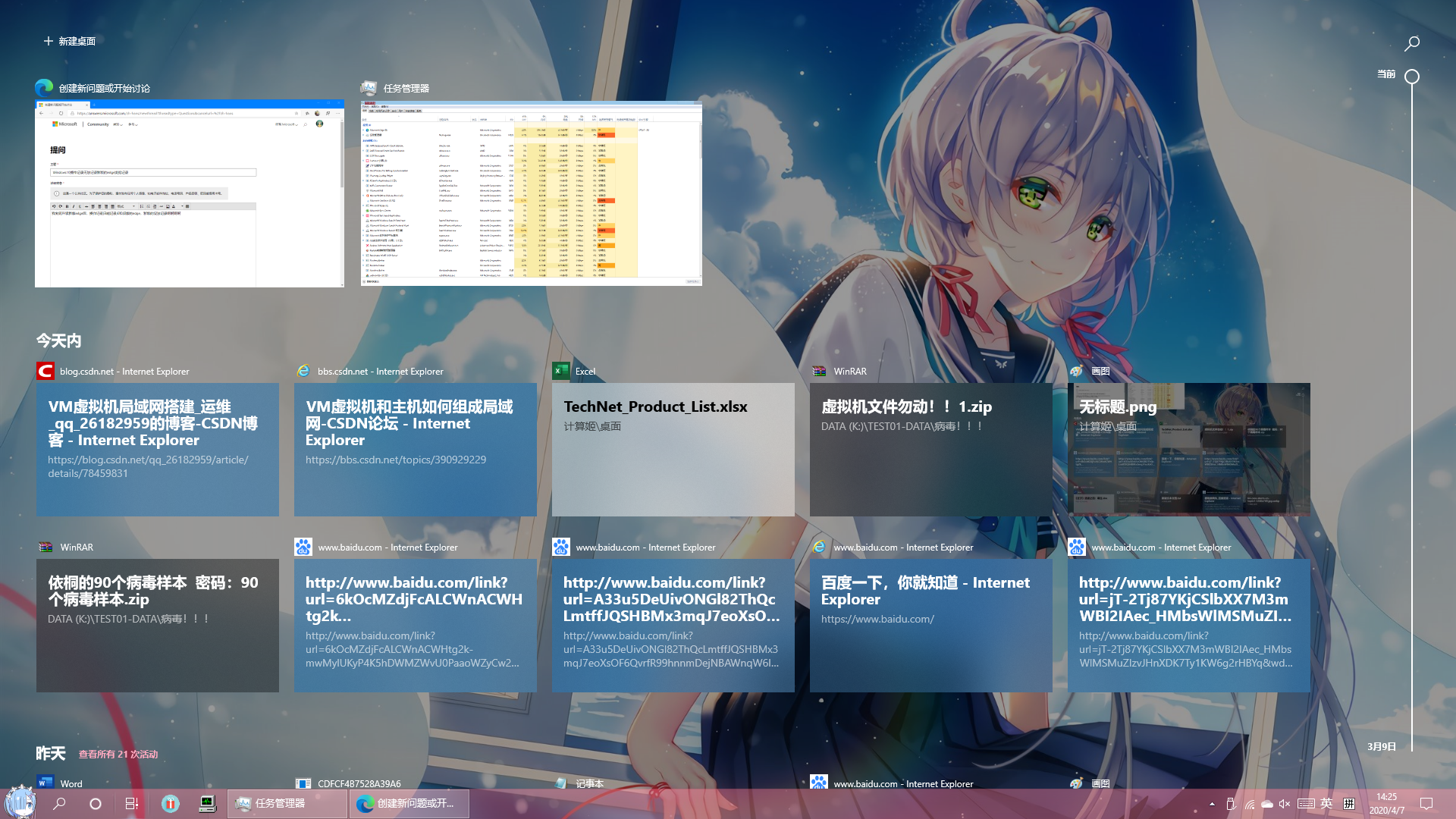The image size is (1456, 819).
Task: Click the search icon in timeline view
Action: coord(1411,44)
